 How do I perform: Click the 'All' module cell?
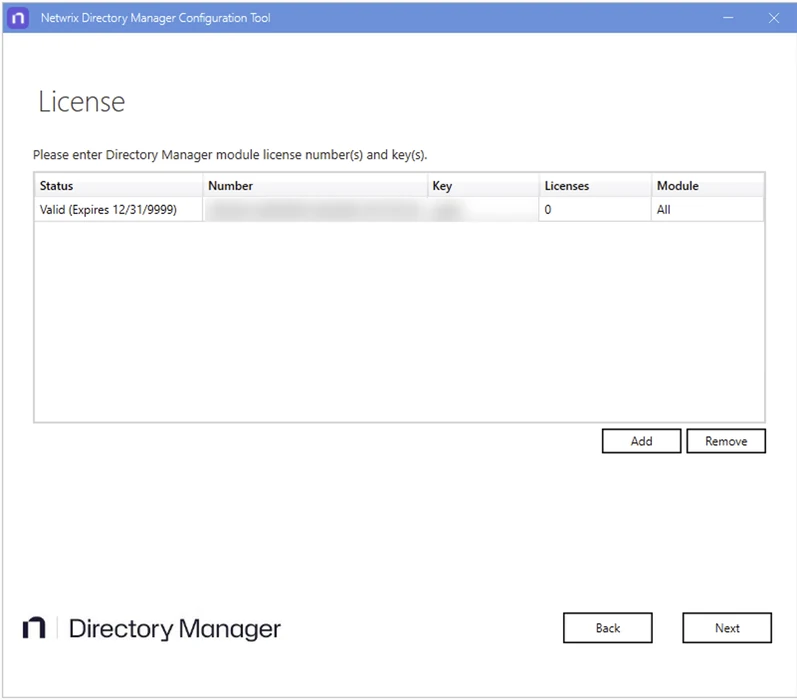[x=708, y=209]
